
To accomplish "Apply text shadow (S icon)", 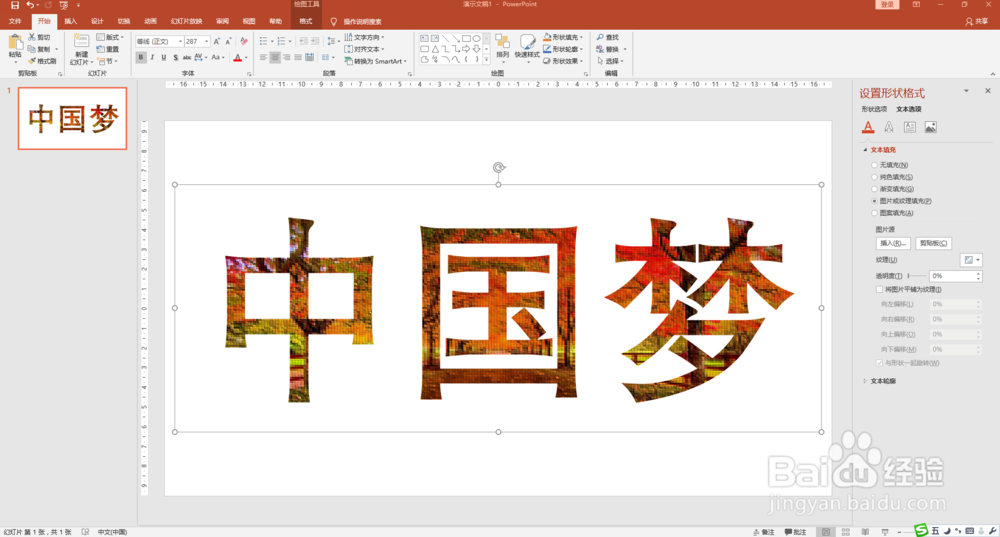I will tap(175, 57).
